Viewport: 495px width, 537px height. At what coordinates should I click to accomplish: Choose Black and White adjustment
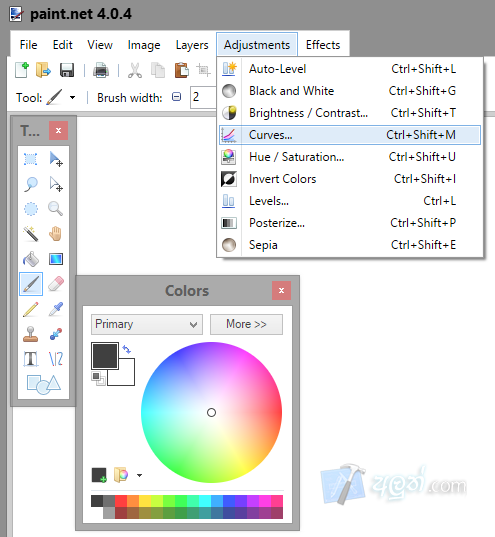[350, 91]
